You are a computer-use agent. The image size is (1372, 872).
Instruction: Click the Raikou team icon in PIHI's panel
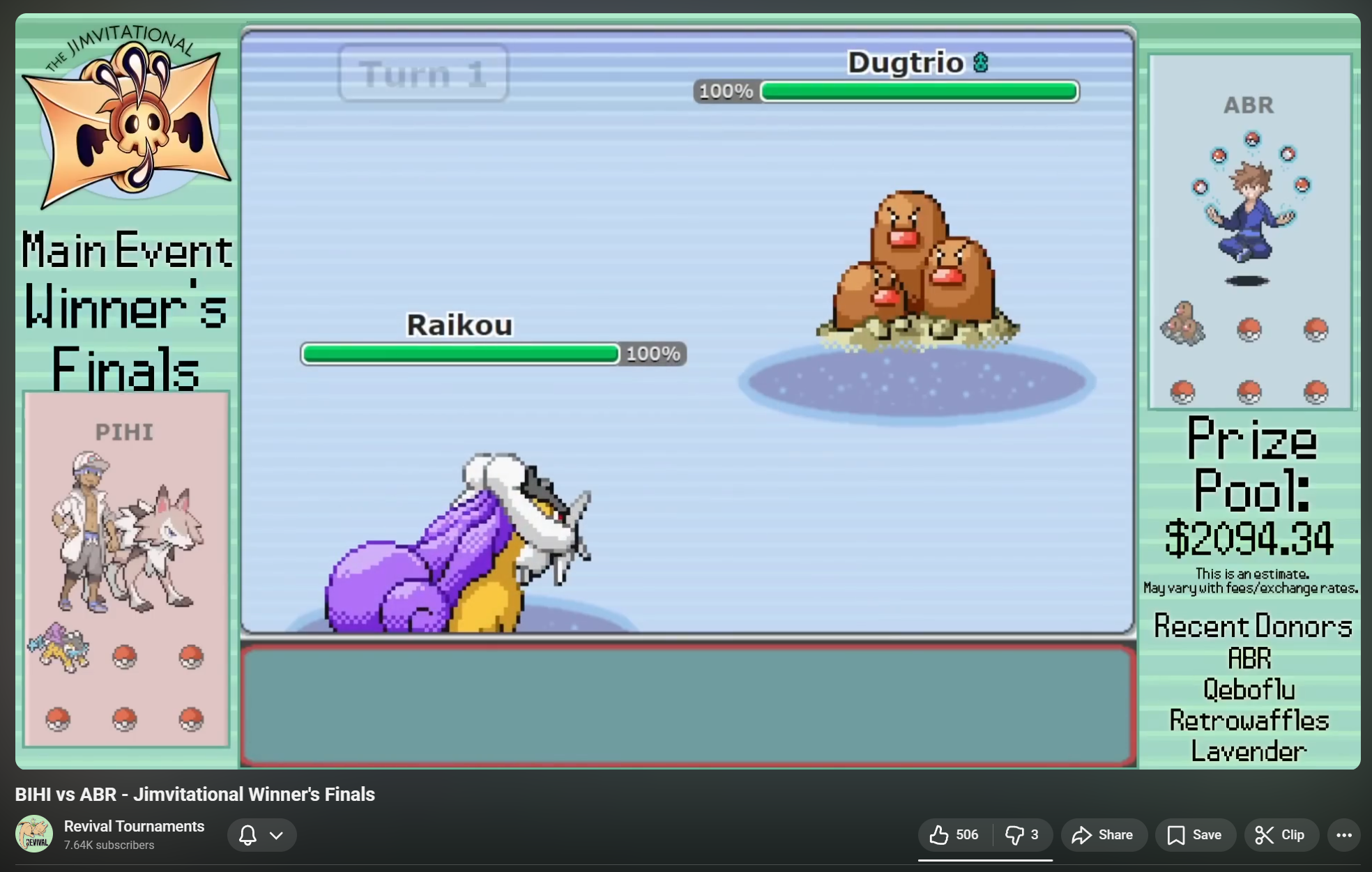coord(59,648)
